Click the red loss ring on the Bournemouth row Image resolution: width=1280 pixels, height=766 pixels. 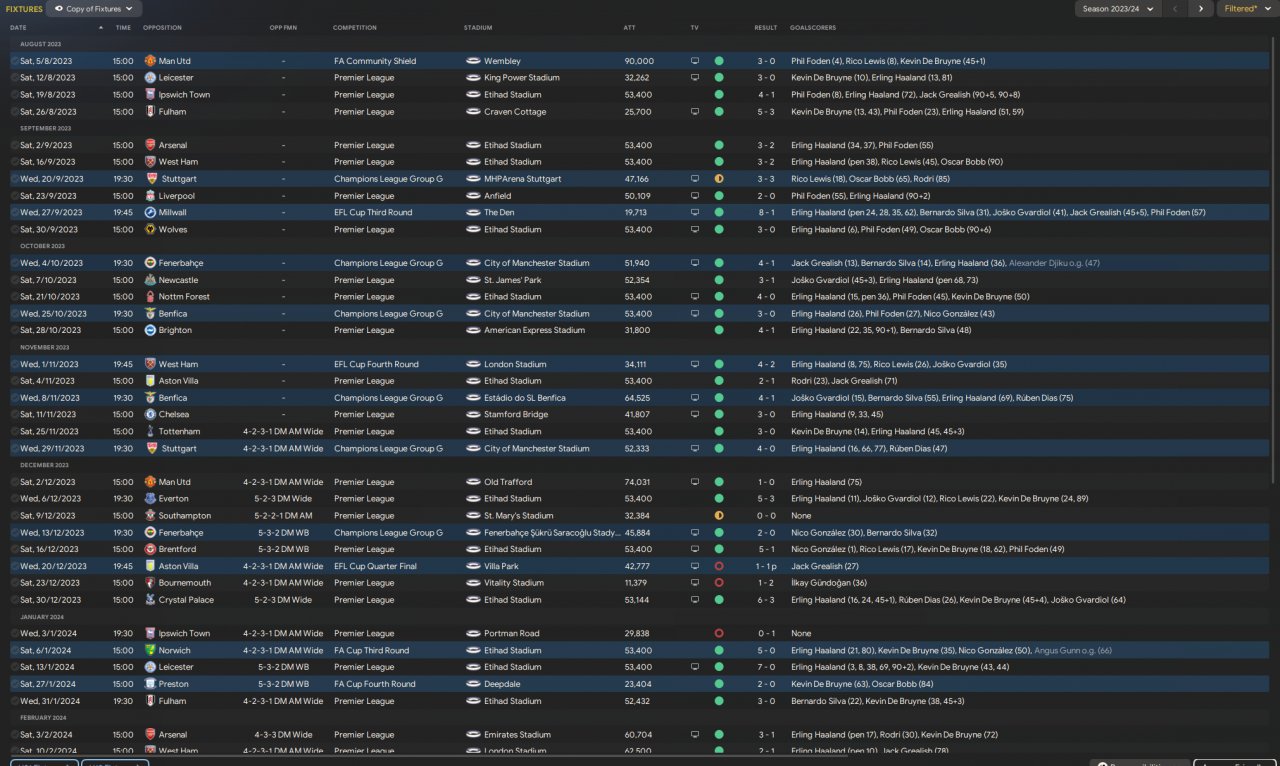pyautogui.click(x=719, y=583)
